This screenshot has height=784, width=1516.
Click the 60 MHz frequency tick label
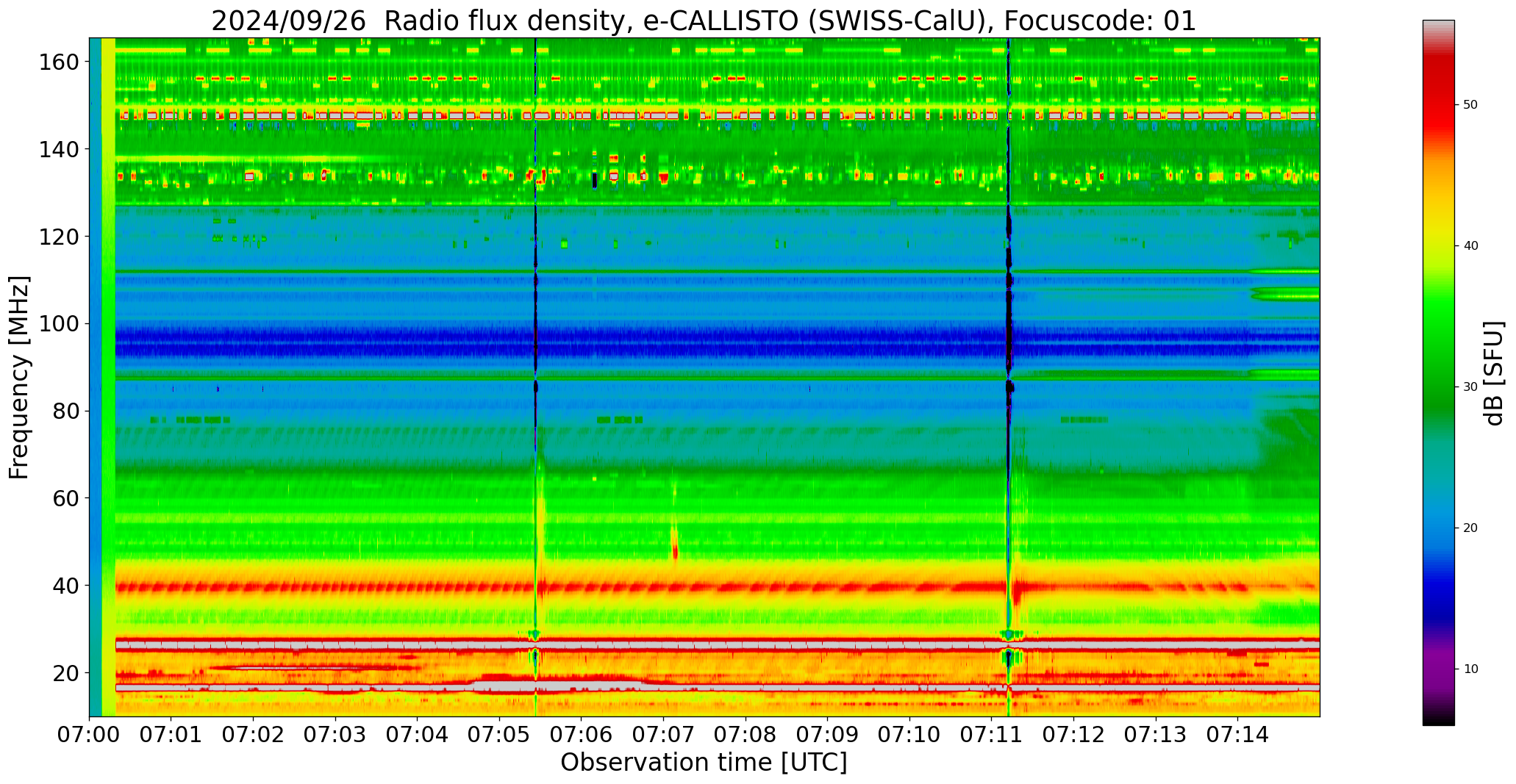pyautogui.click(x=66, y=498)
